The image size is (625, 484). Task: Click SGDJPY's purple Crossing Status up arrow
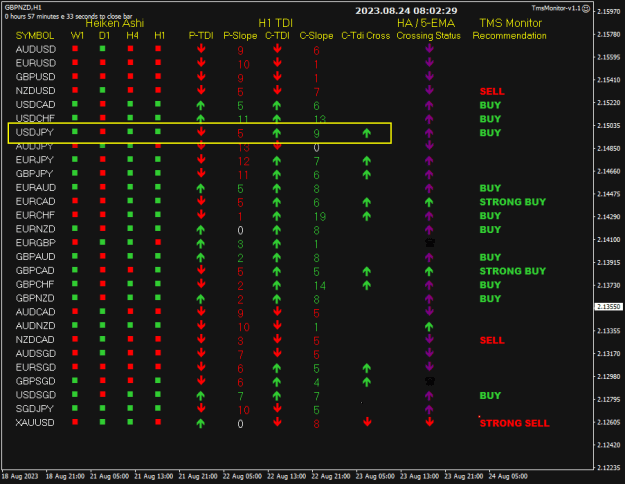429,409
